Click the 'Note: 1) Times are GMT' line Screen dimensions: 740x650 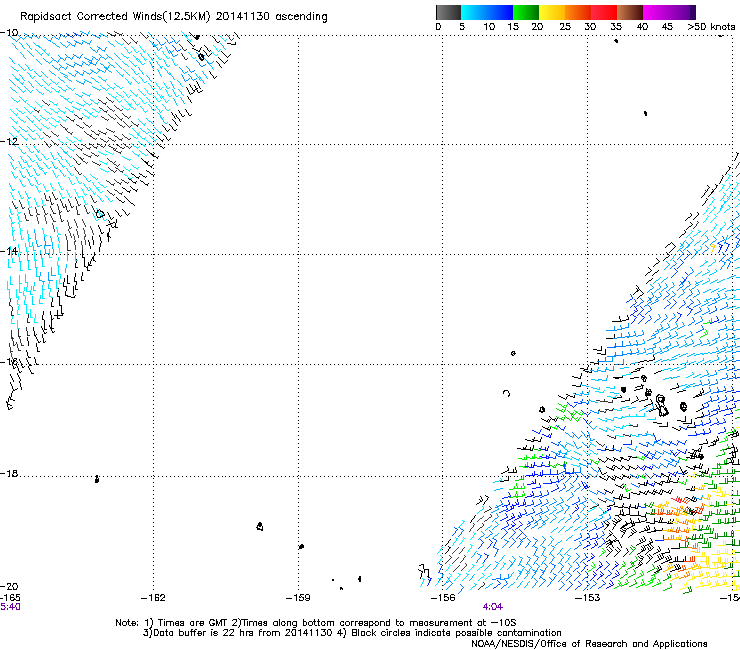click(316, 623)
